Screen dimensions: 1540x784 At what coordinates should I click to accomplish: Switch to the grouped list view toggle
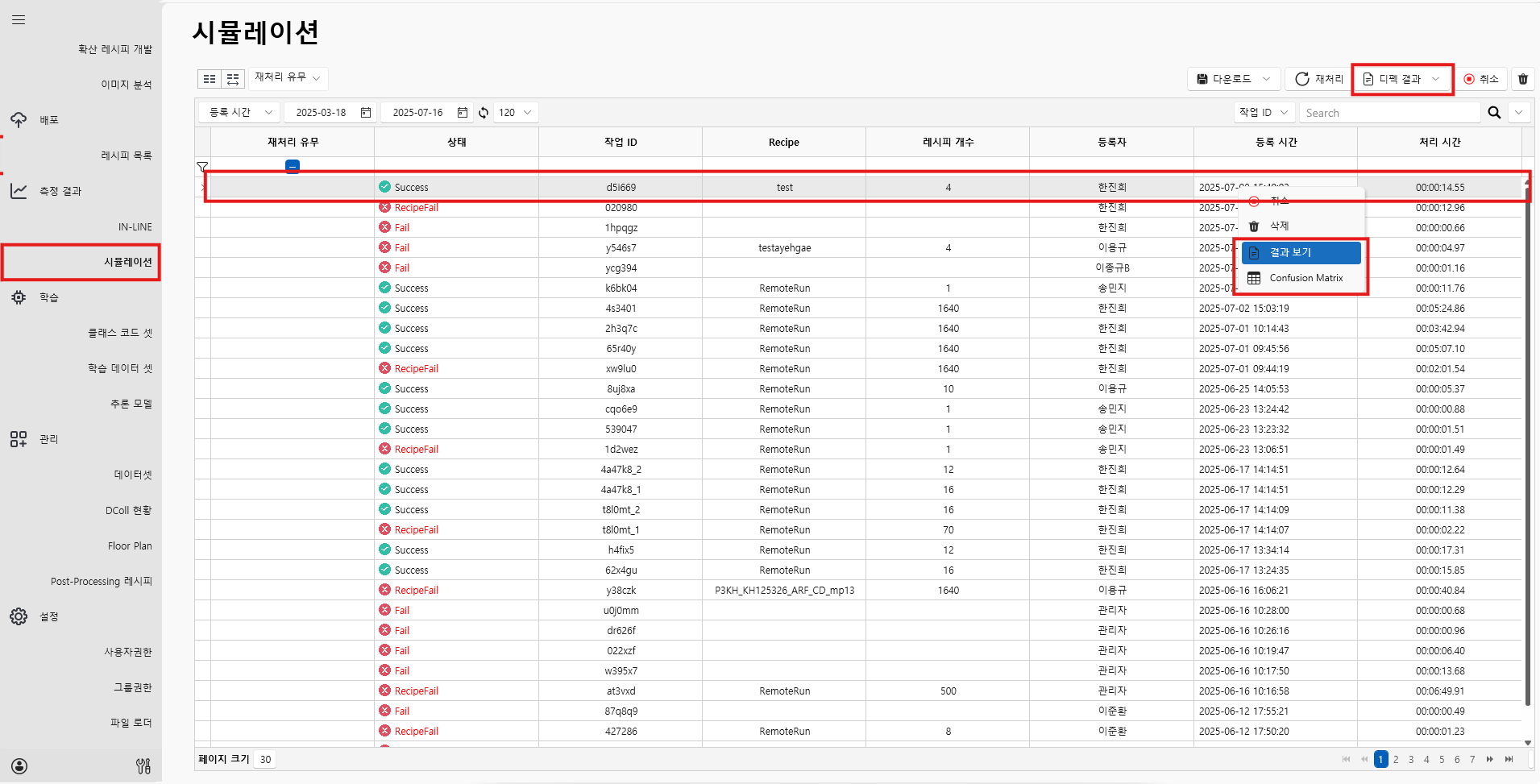(x=233, y=78)
